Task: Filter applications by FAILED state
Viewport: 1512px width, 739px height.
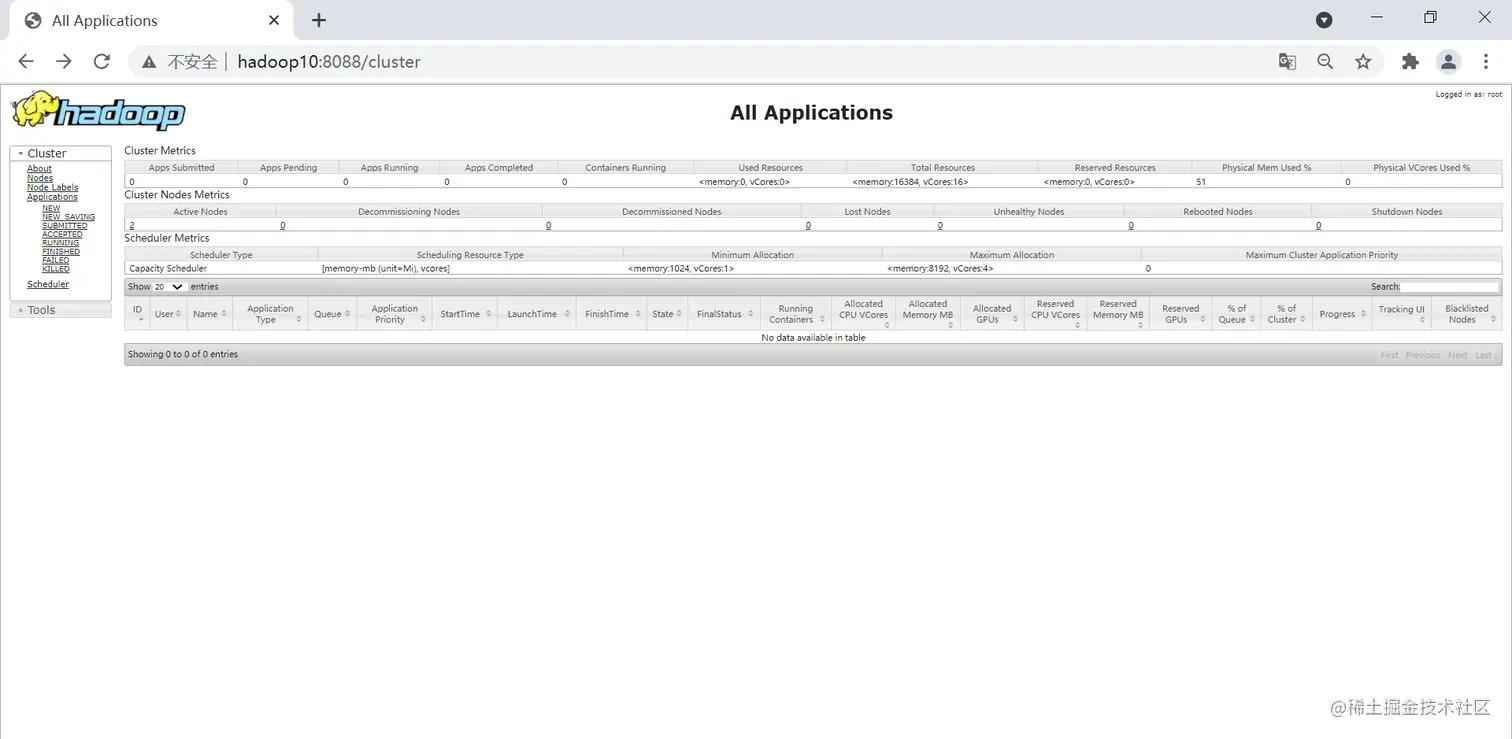Action: coord(56,260)
